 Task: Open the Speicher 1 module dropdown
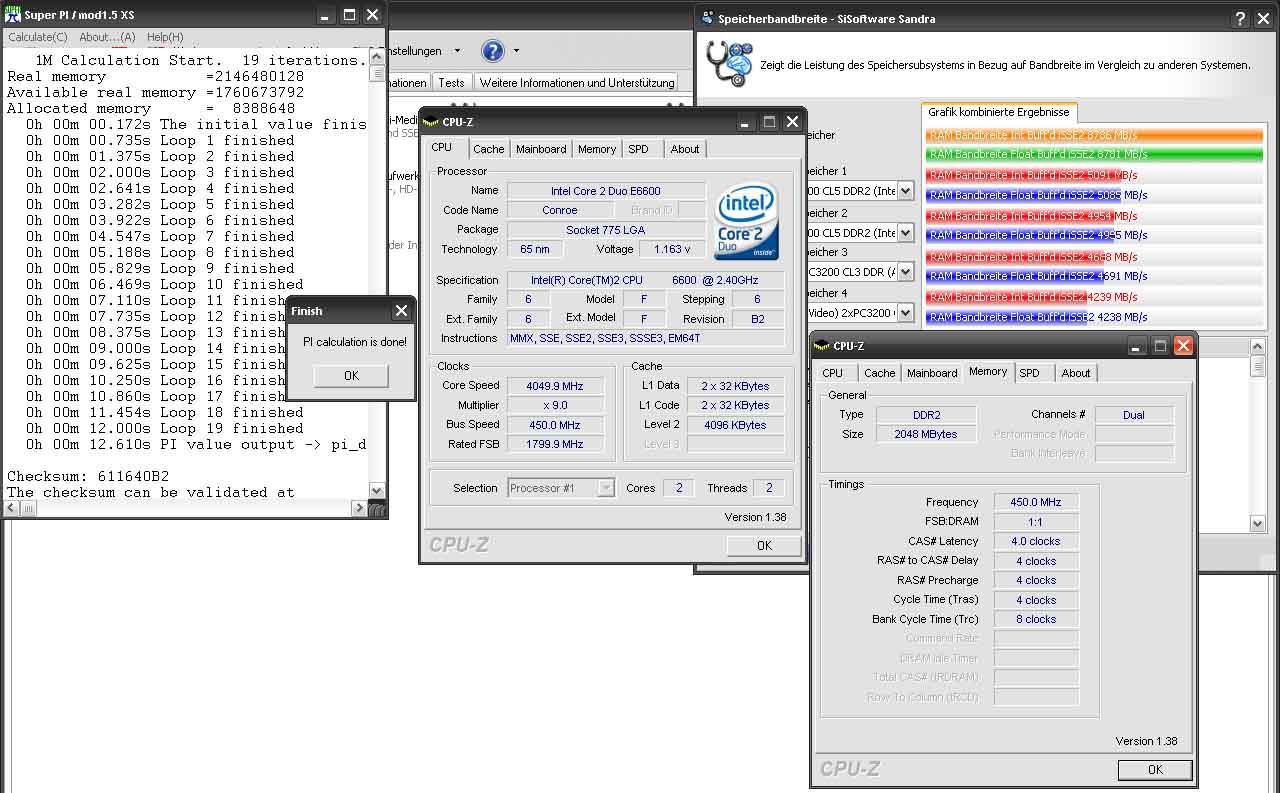(905, 190)
